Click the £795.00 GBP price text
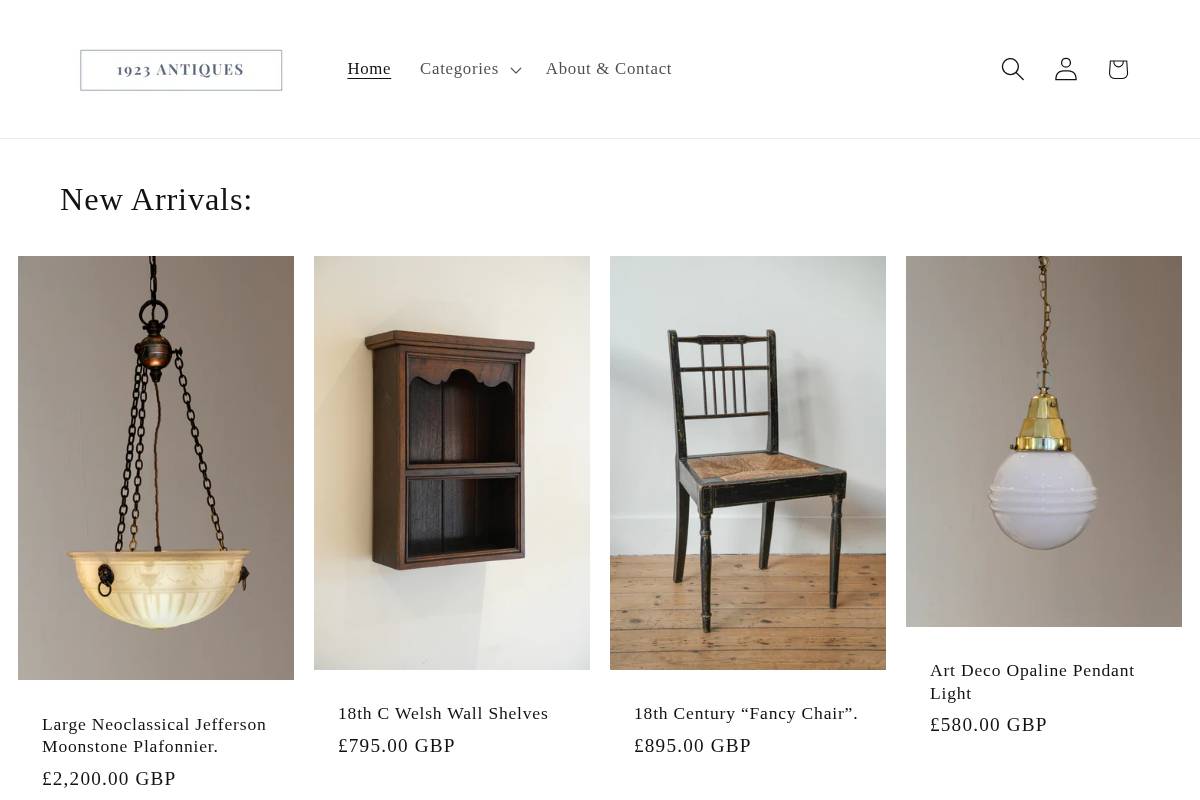This screenshot has width=1200, height=800. pos(396,745)
